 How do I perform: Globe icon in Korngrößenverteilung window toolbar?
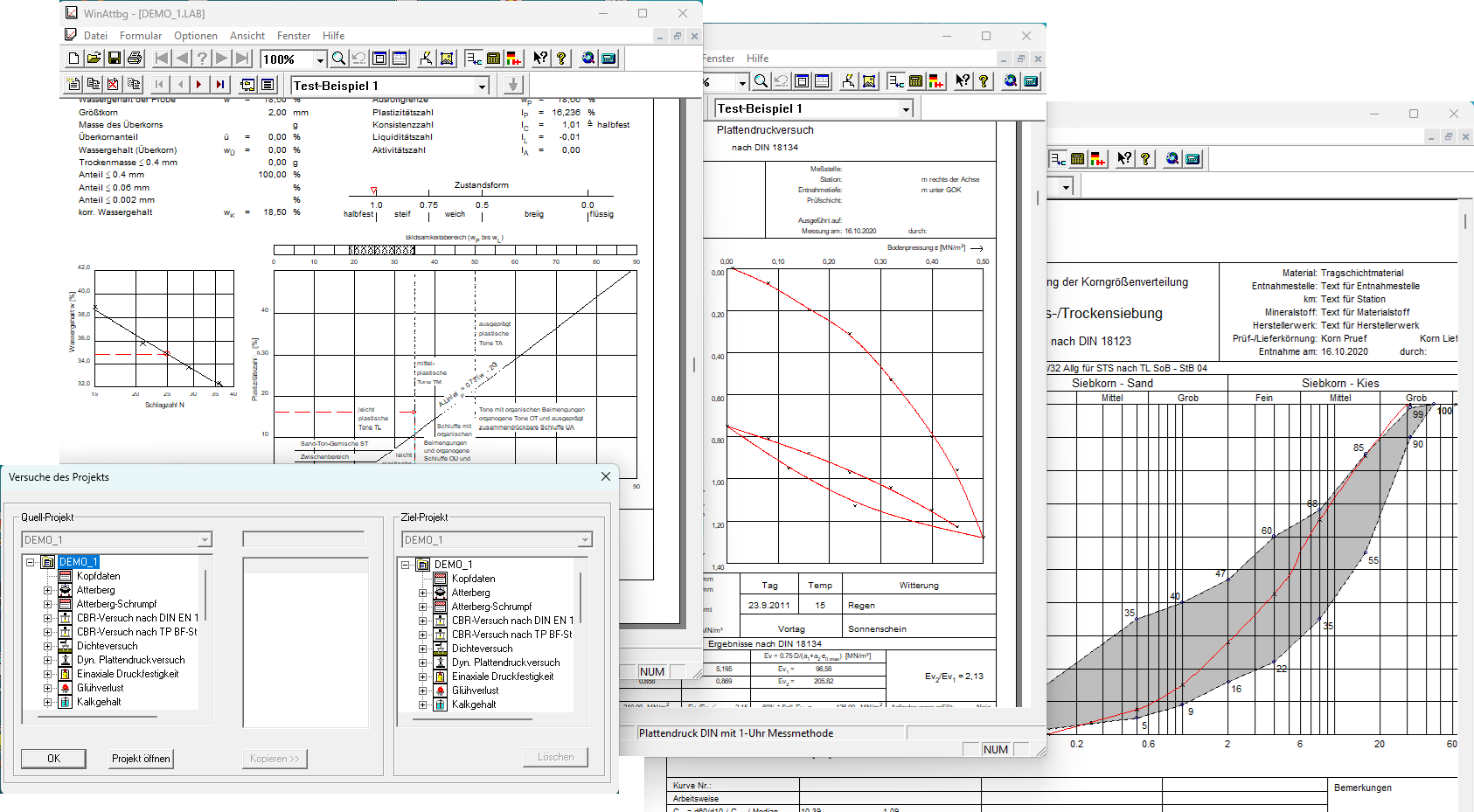click(x=1172, y=159)
